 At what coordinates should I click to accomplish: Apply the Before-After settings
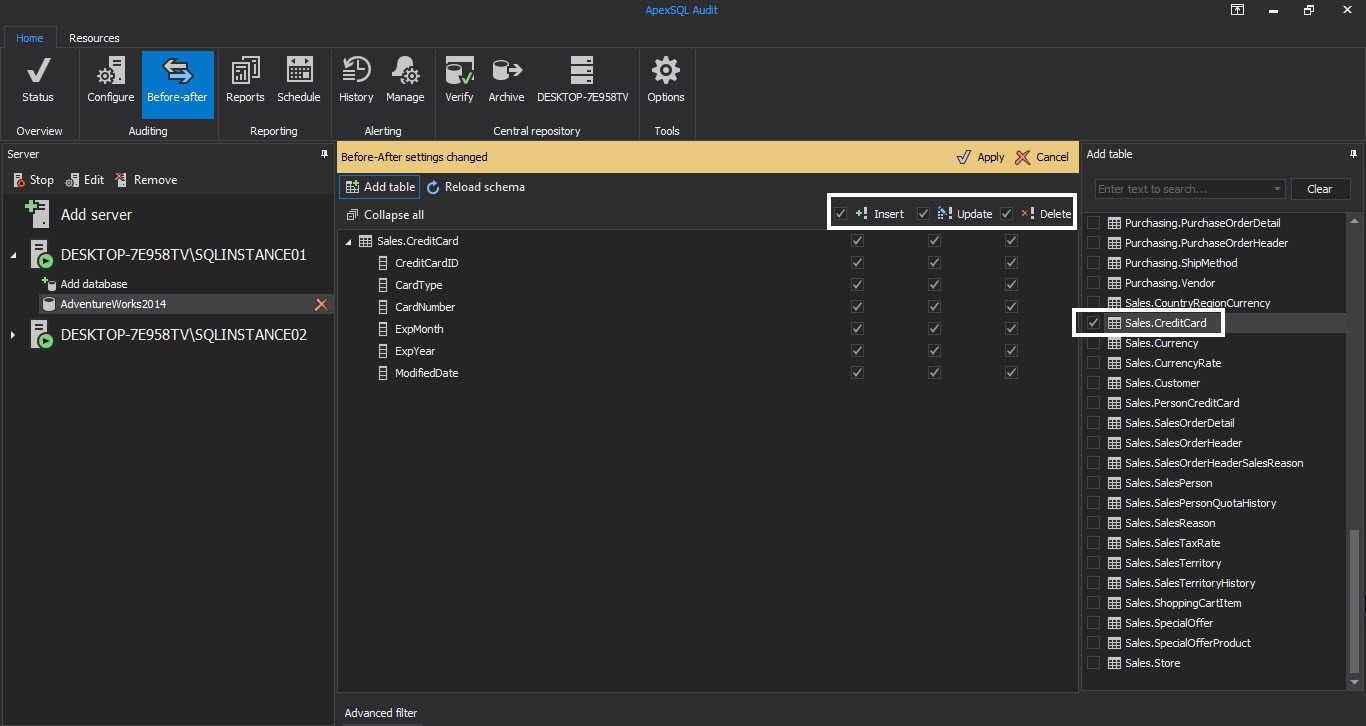pyautogui.click(x=980, y=157)
